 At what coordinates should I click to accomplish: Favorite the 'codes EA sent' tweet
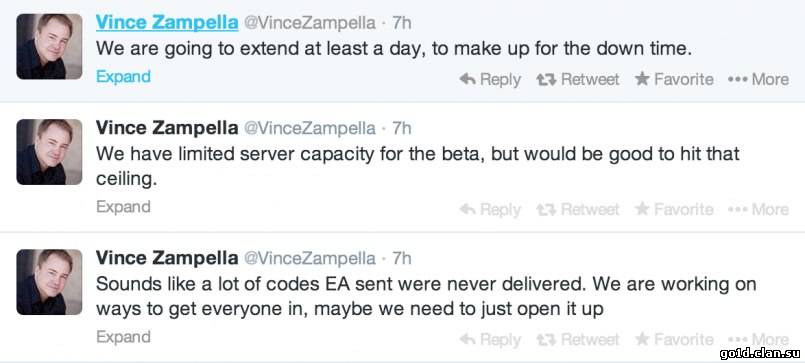click(x=674, y=339)
